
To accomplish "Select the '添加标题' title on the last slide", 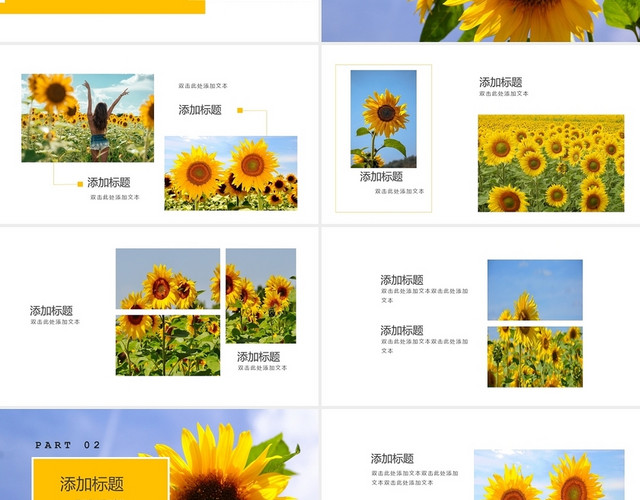I will 392,459.
